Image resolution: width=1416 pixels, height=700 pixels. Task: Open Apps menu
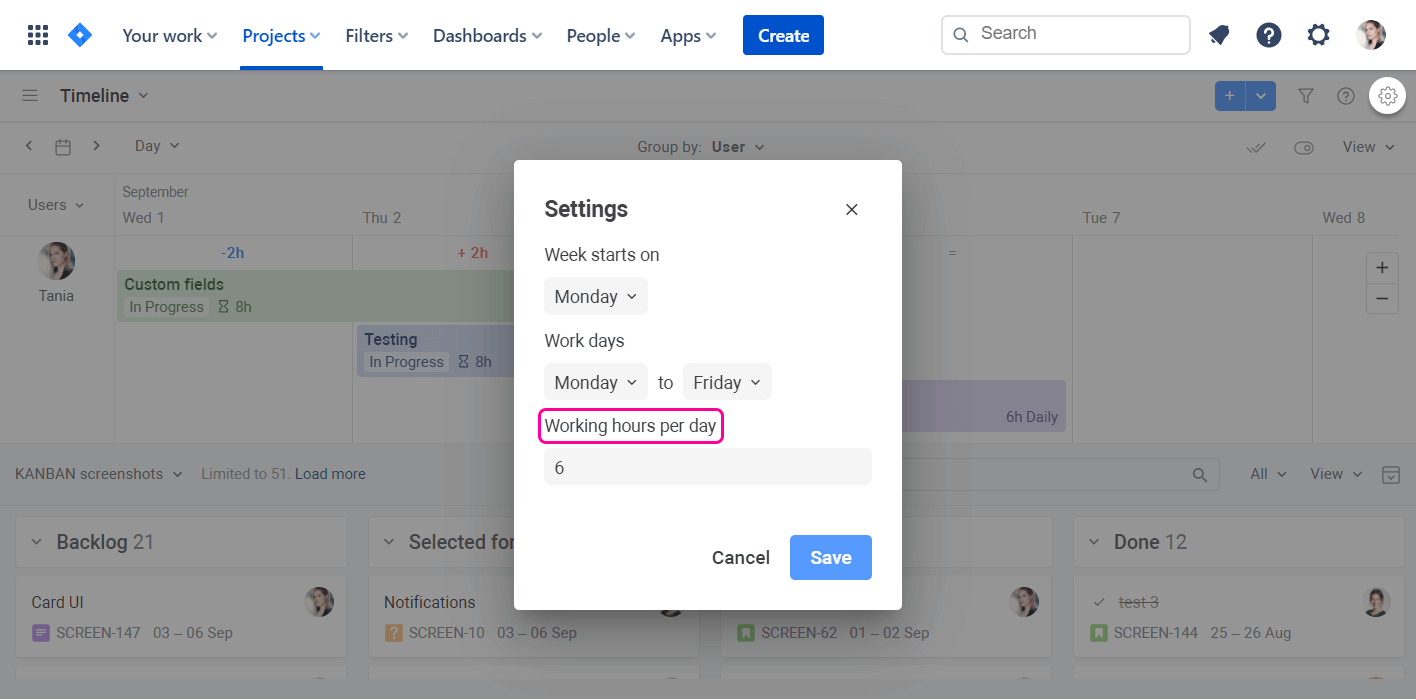689,36
